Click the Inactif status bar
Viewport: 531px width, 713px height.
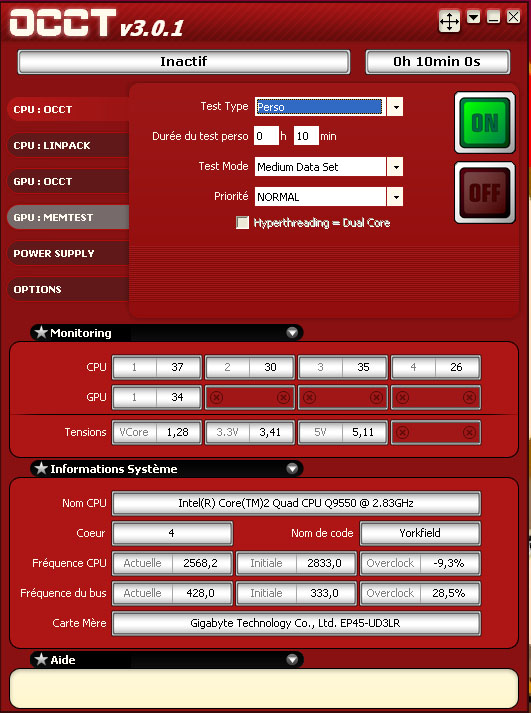pyautogui.click(x=184, y=62)
